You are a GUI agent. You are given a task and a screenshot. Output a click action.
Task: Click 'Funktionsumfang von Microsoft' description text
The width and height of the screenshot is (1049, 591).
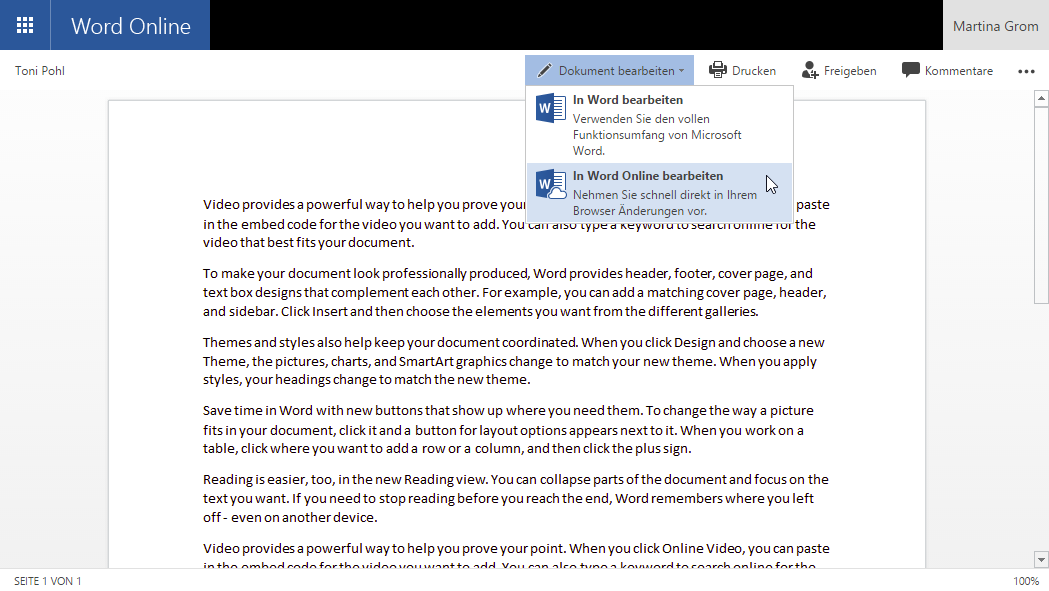coord(657,135)
